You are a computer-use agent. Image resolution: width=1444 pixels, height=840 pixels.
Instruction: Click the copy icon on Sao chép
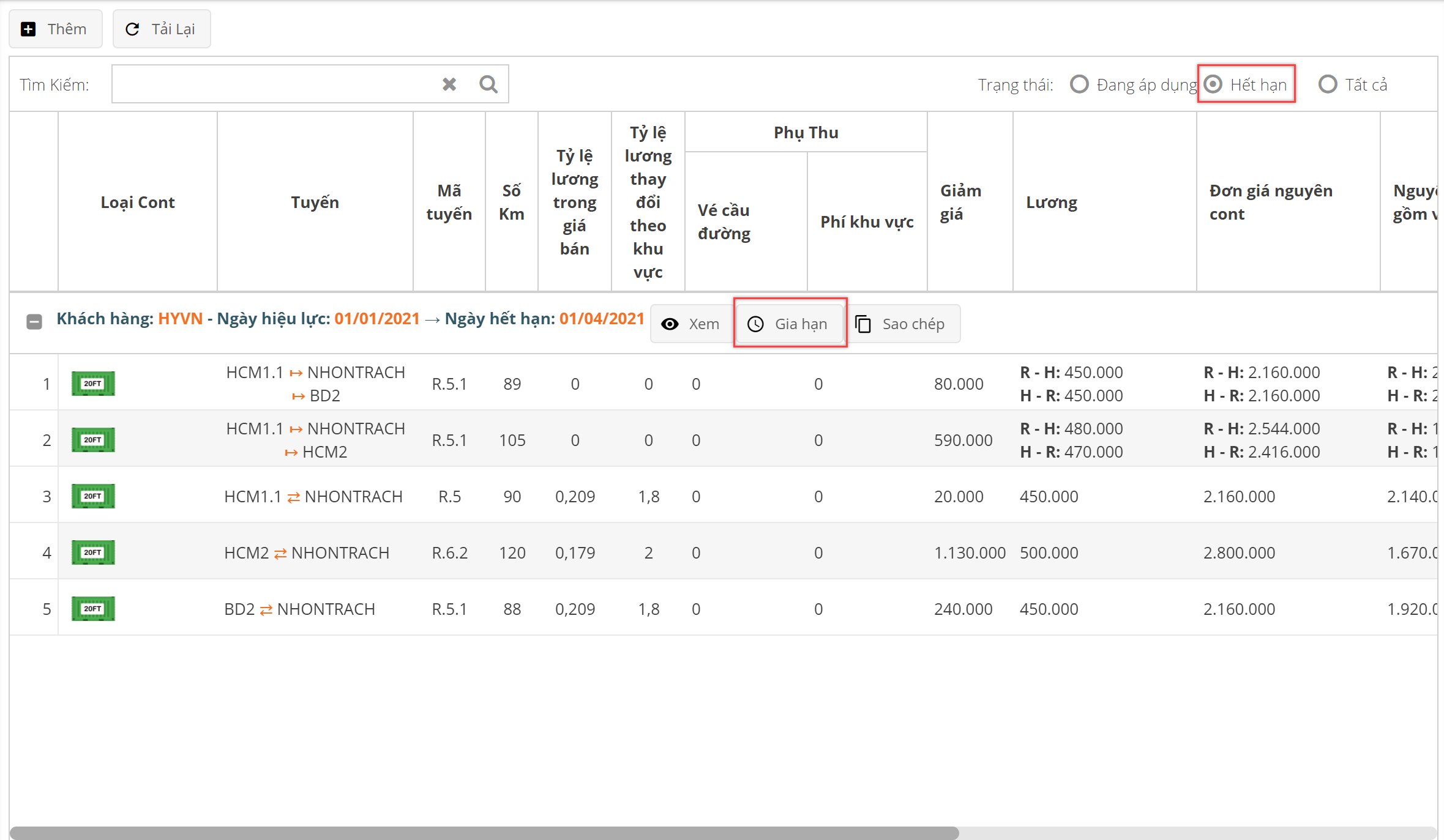[x=863, y=324]
